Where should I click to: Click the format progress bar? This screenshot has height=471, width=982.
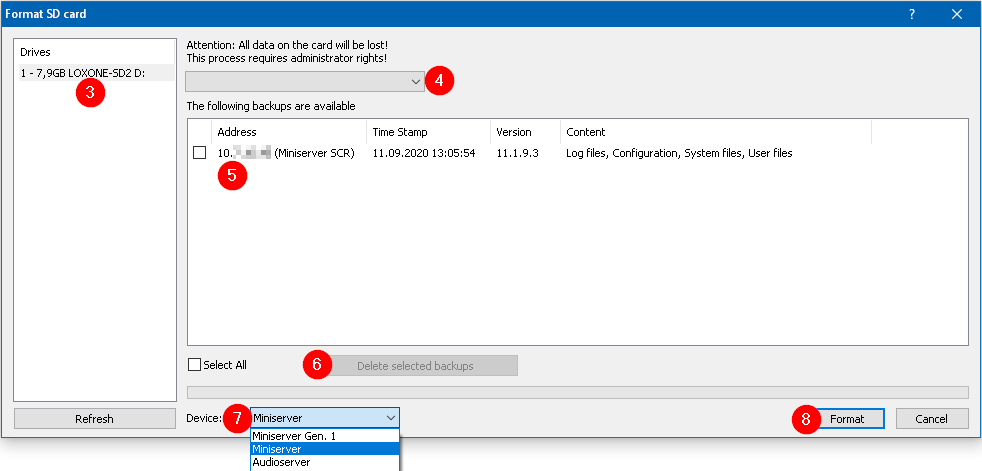578,393
